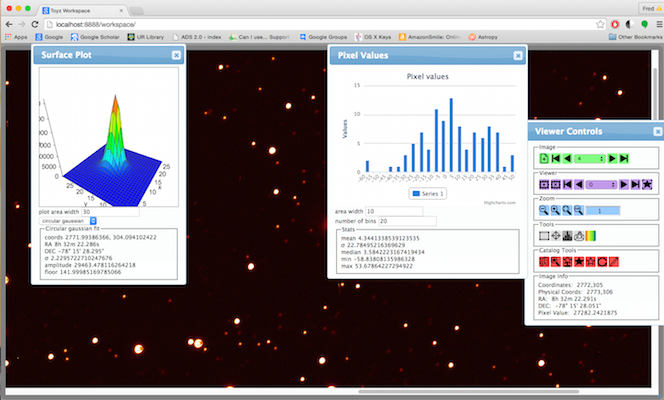The width and height of the screenshot is (664, 400).
Task: Open the image frame number dropdown
Action: point(590,158)
